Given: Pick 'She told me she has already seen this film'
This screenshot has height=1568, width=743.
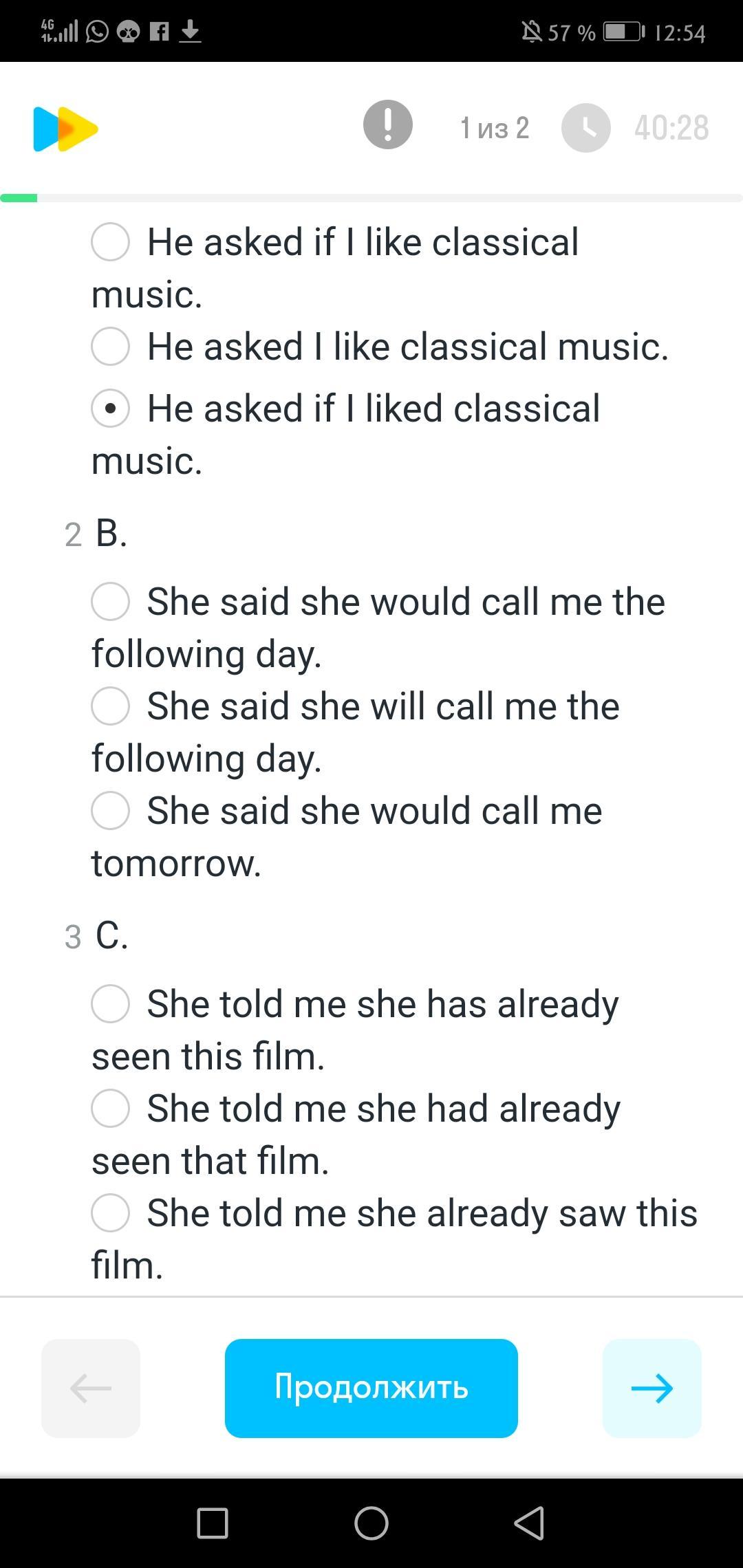Looking at the screenshot, I should [111, 1004].
